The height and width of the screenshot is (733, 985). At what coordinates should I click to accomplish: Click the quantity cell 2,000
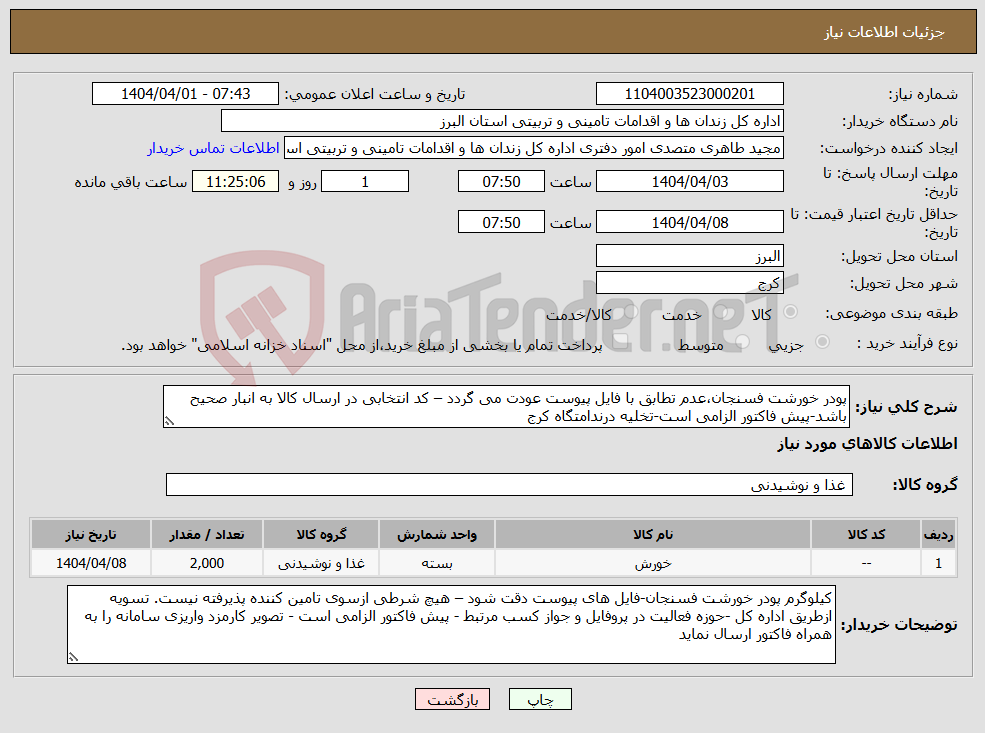(x=207, y=563)
